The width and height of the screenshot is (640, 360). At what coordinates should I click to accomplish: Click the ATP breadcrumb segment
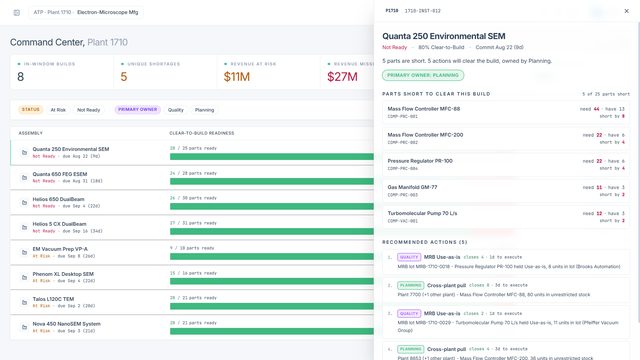click(x=38, y=12)
